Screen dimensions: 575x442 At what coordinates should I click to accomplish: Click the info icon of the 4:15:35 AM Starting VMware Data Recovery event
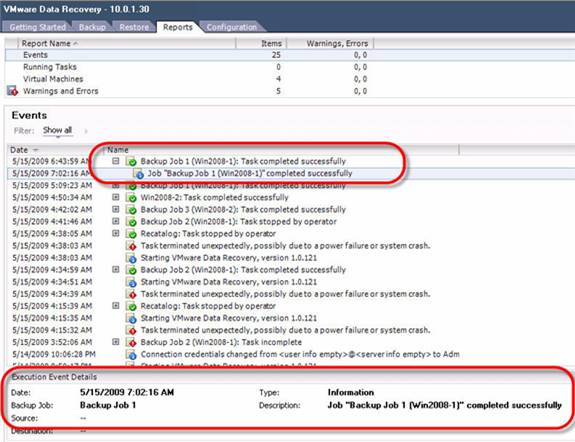pos(131,318)
